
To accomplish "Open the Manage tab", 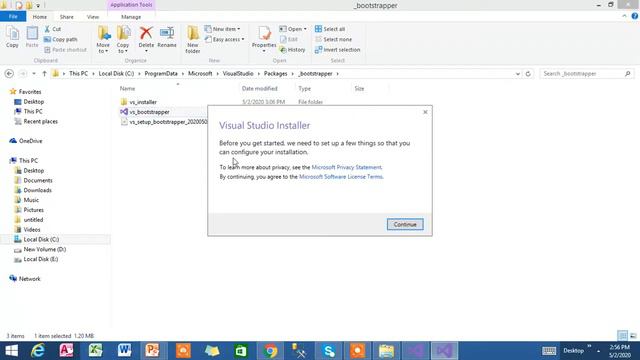I will point(131,17).
